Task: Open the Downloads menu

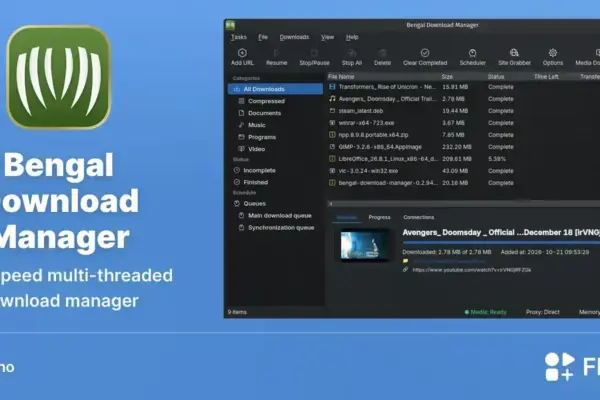Action: 294,37
